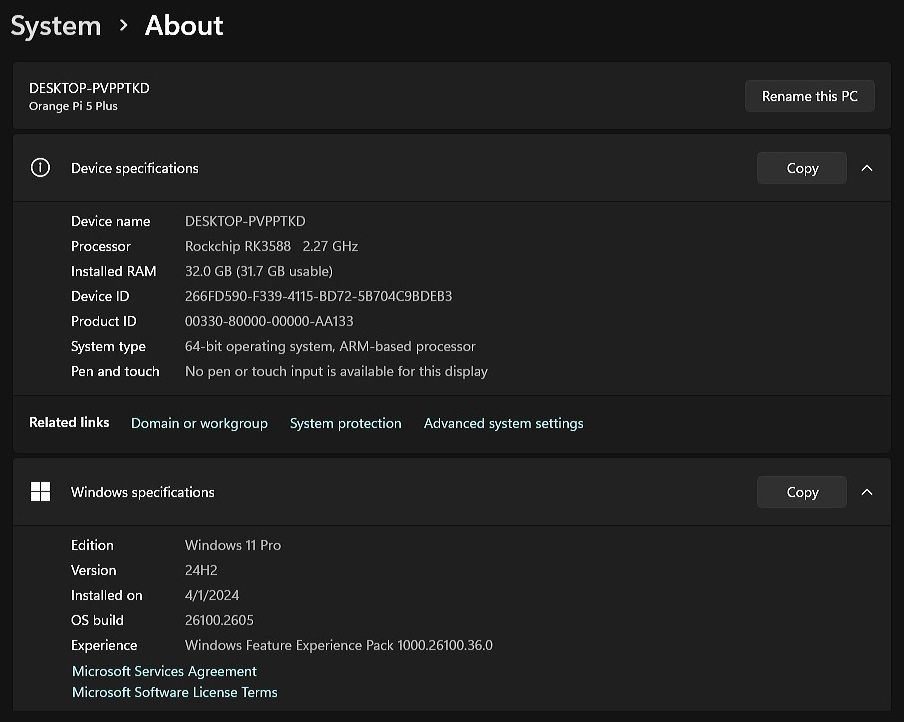Viewport: 904px width, 722px height.
Task: View Microsoft Software License Terms
Action: (x=175, y=692)
